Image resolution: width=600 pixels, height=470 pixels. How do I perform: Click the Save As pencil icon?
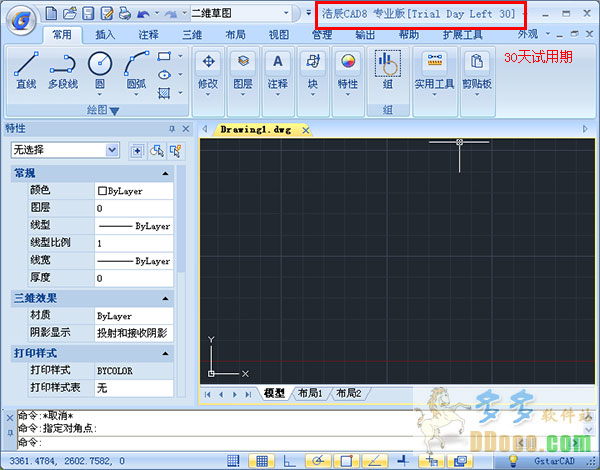pos(107,13)
